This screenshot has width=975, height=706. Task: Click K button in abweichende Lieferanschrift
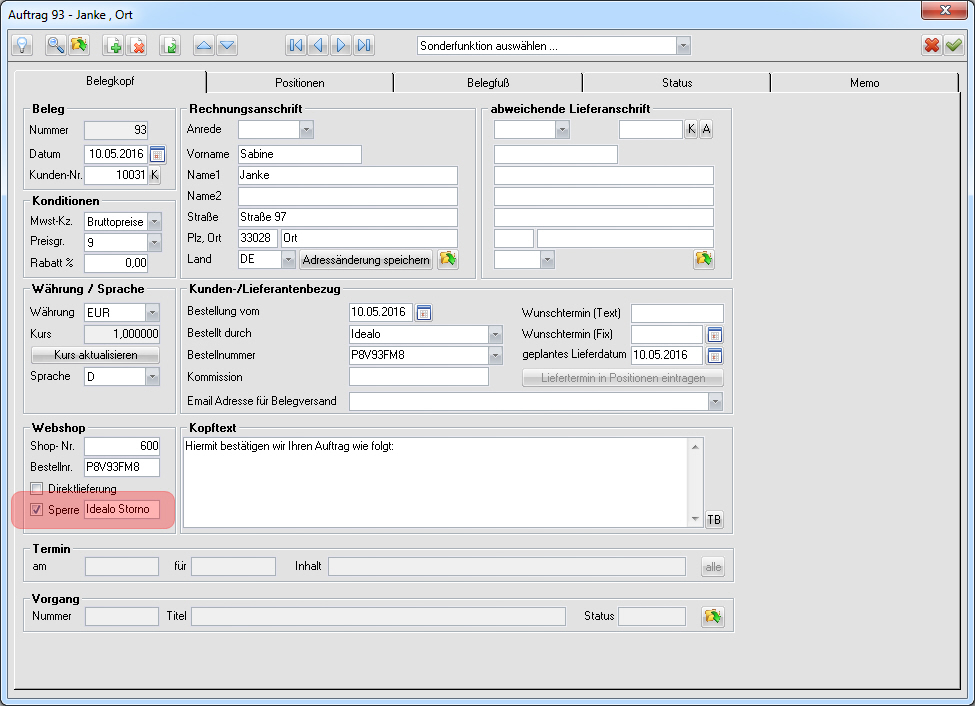[x=691, y=129]
